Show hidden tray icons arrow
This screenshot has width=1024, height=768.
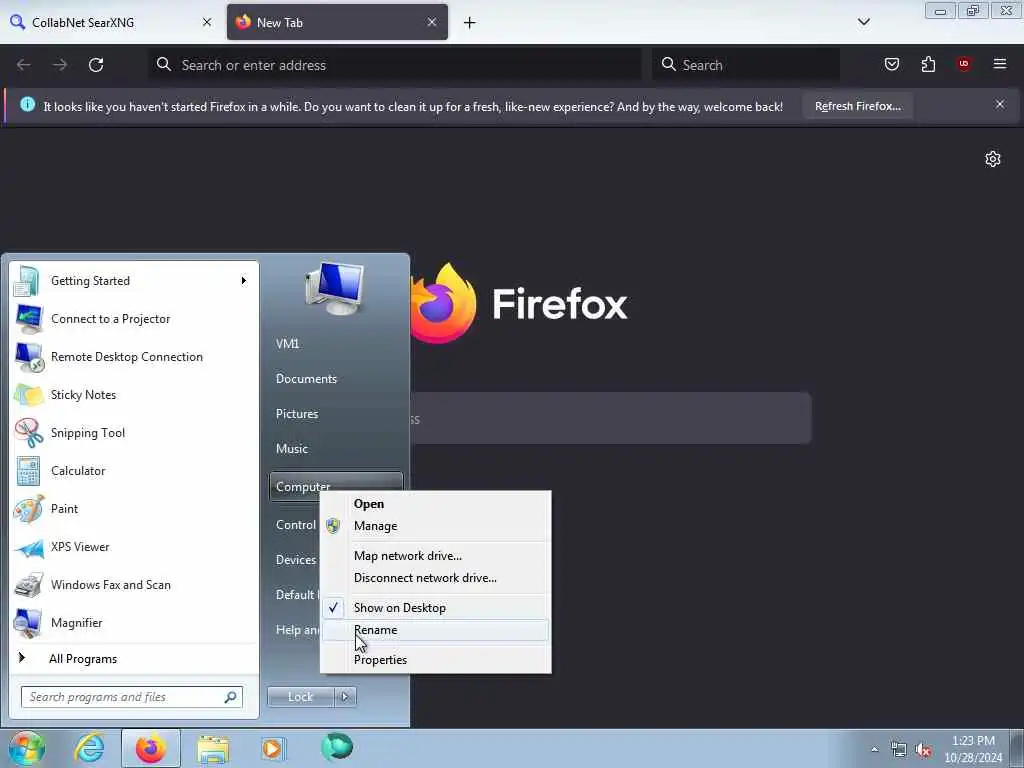(x=874, y=750)
